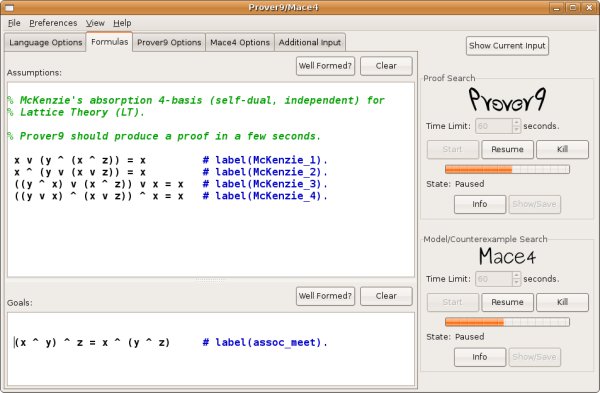The height and width of the screenshot is (393, 600).
Task: Kill the Mace4 model search
Action: 562,302
